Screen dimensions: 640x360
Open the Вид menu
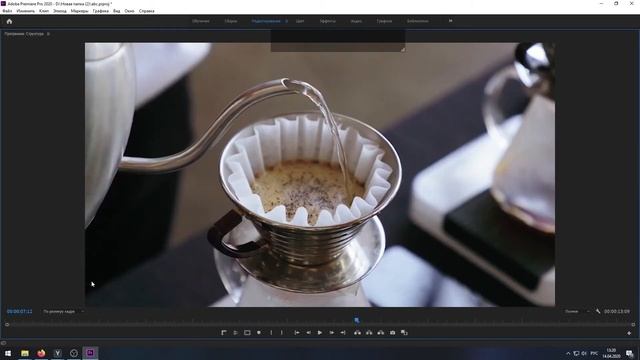click(116, 11)
